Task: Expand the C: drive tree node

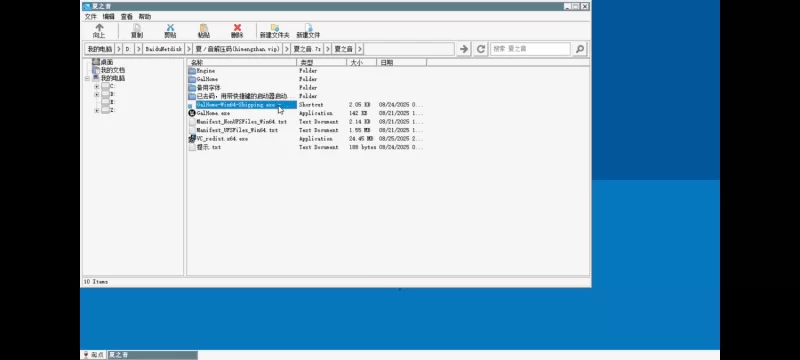Action: (x=96, y=86)
